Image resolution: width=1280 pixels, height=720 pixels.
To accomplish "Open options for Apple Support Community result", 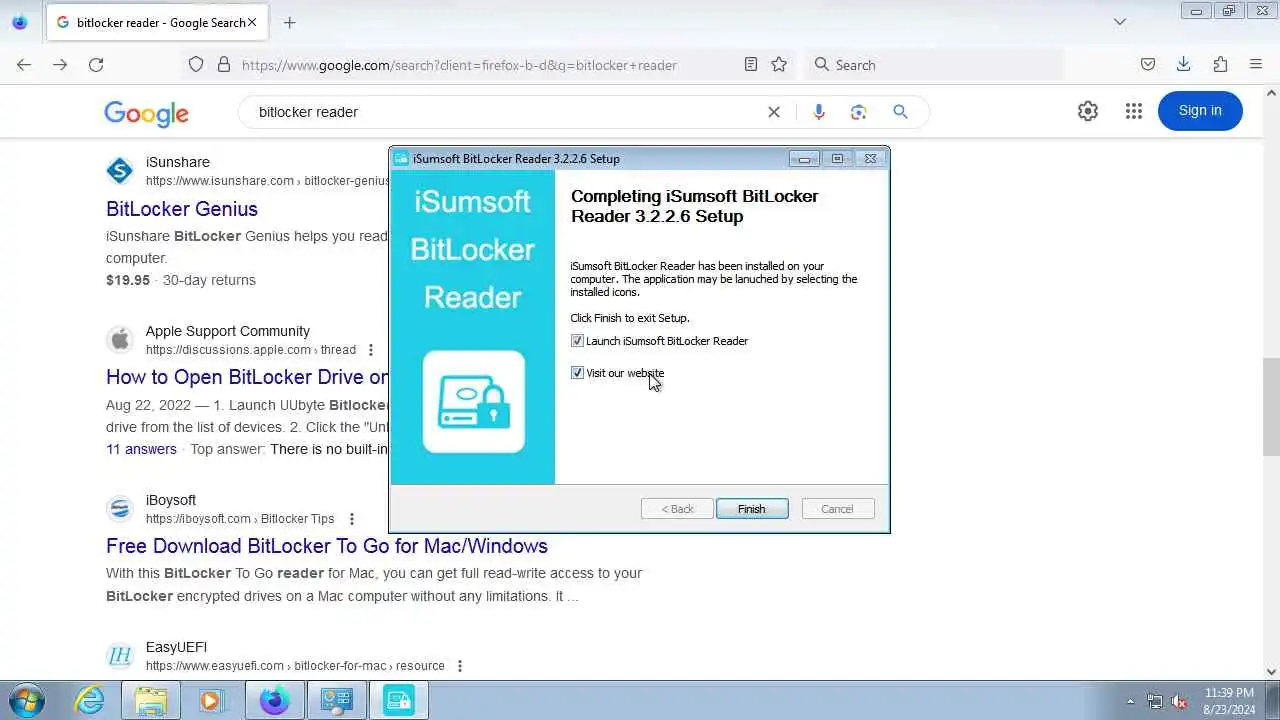I will (x=370, y=350).
